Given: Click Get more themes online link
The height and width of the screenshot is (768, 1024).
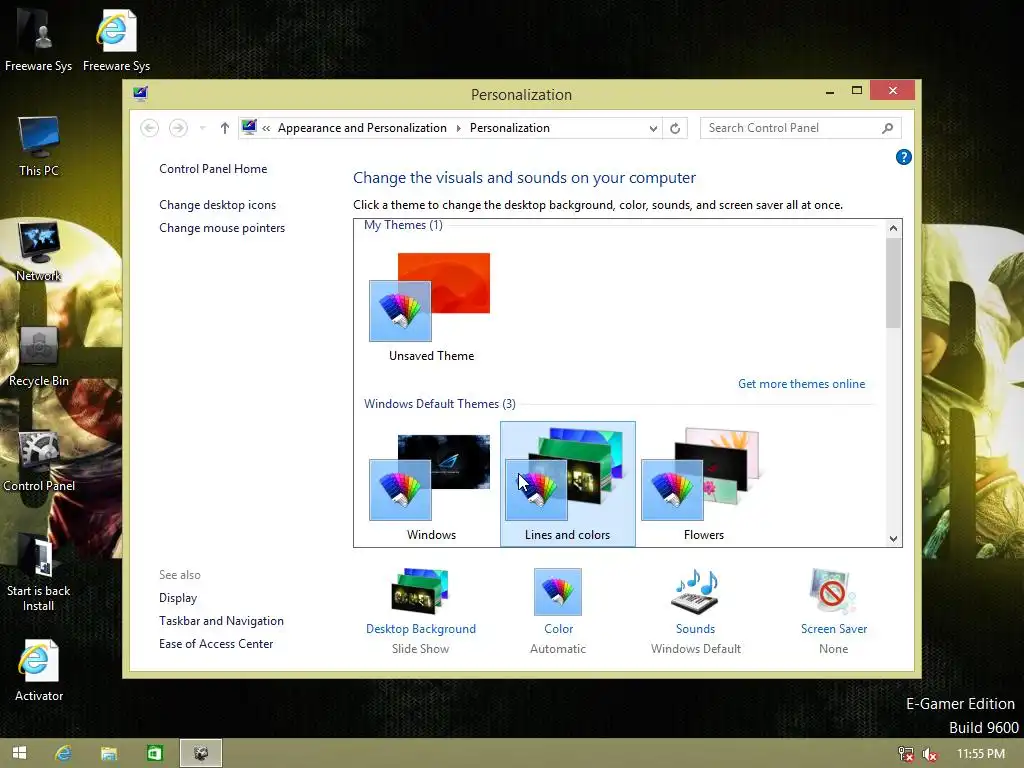Looking at the screenshot, I should click(801, 384).
